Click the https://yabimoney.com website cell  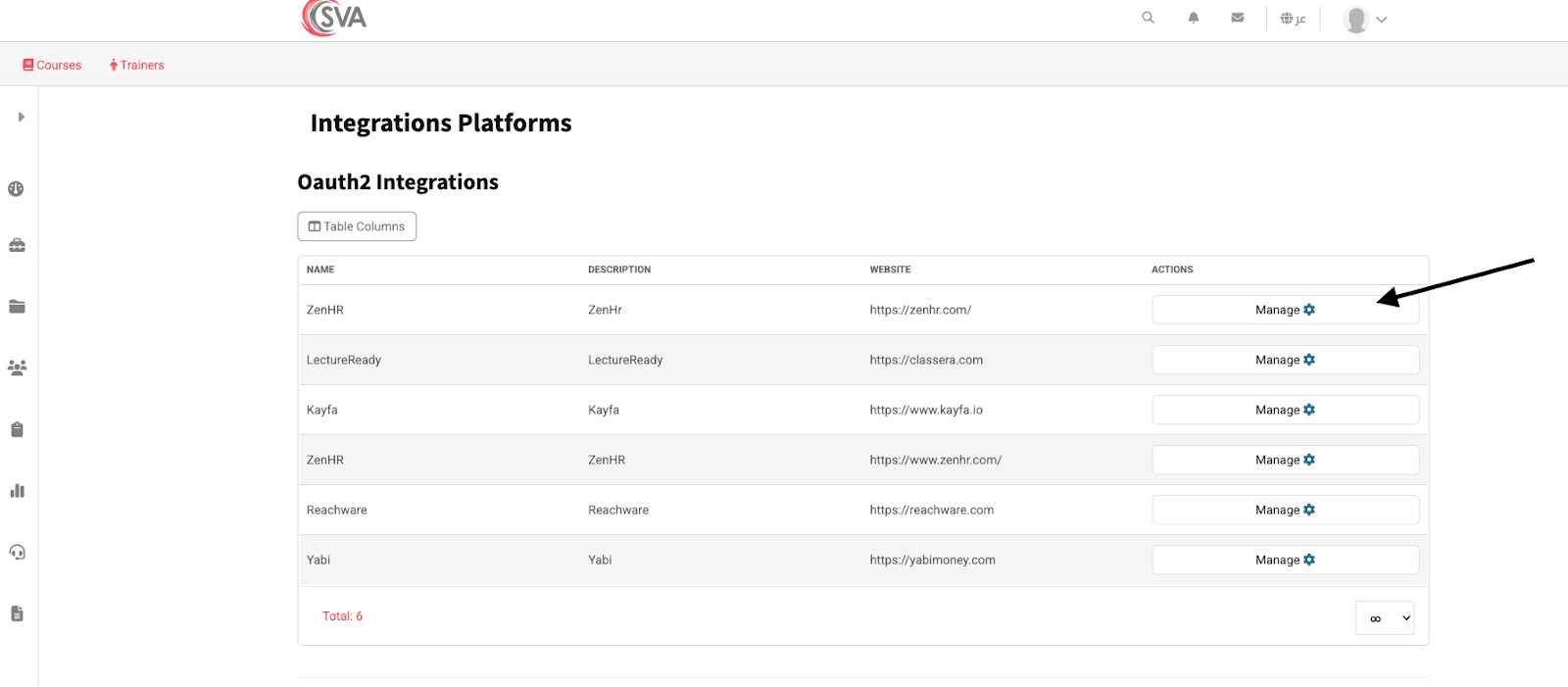(x=932, y=560)
